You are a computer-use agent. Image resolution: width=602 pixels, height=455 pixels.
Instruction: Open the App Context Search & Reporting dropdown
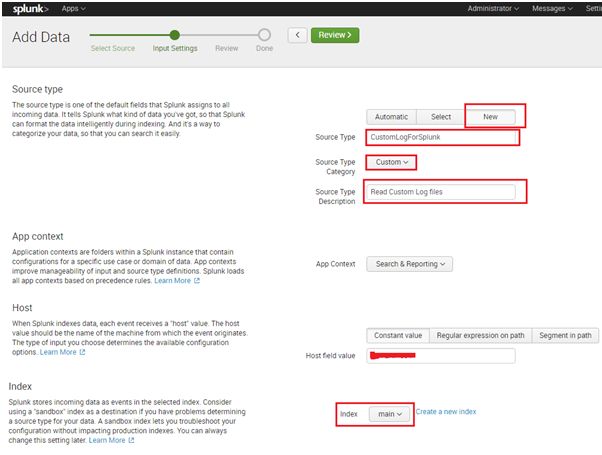tap(410, 264)
